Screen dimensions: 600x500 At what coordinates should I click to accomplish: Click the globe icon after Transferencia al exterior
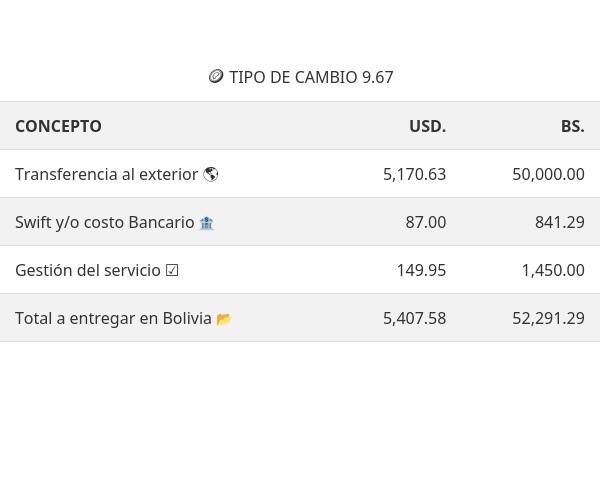coord(211,174)
